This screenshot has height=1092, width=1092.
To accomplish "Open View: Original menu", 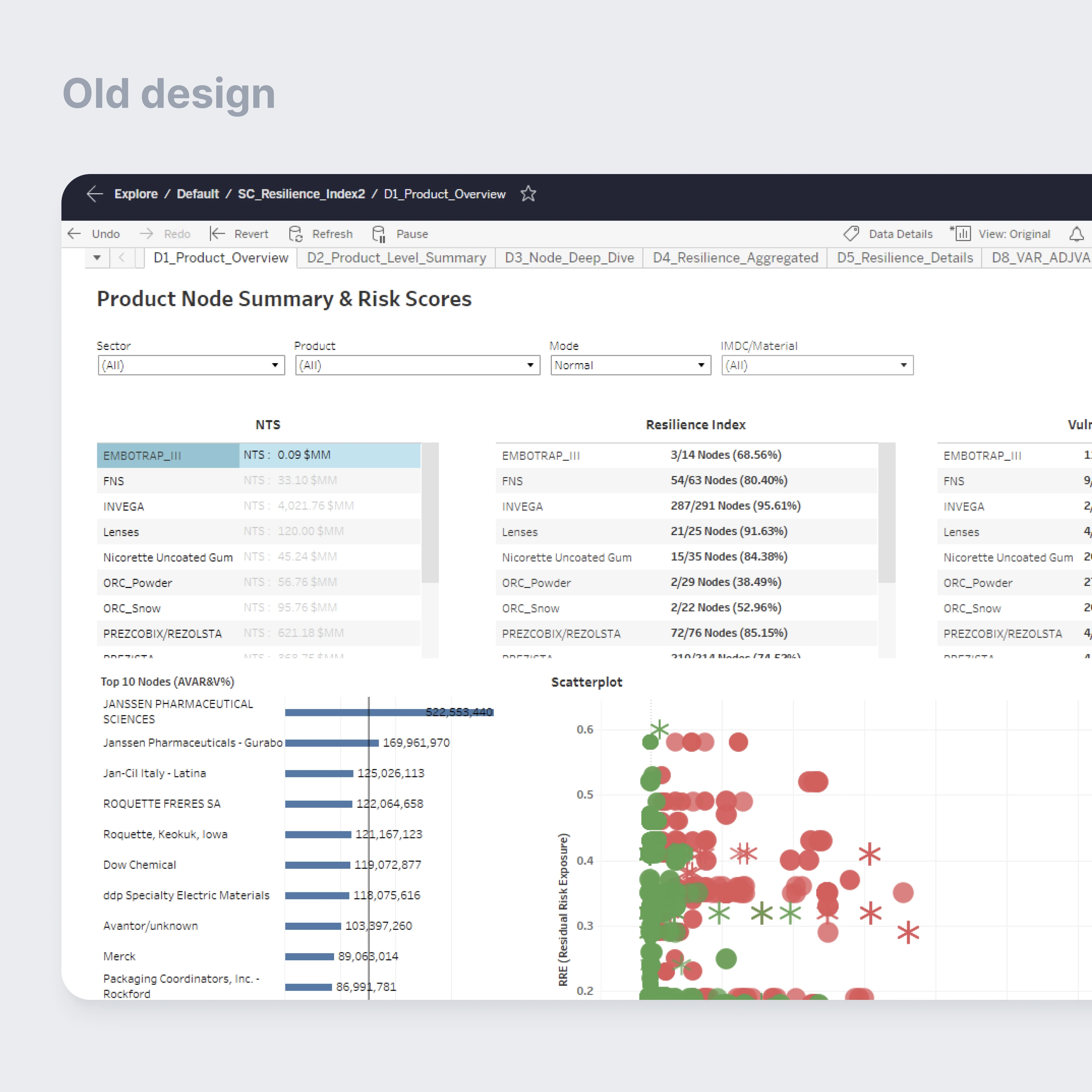I will [x=1014, y=234].
